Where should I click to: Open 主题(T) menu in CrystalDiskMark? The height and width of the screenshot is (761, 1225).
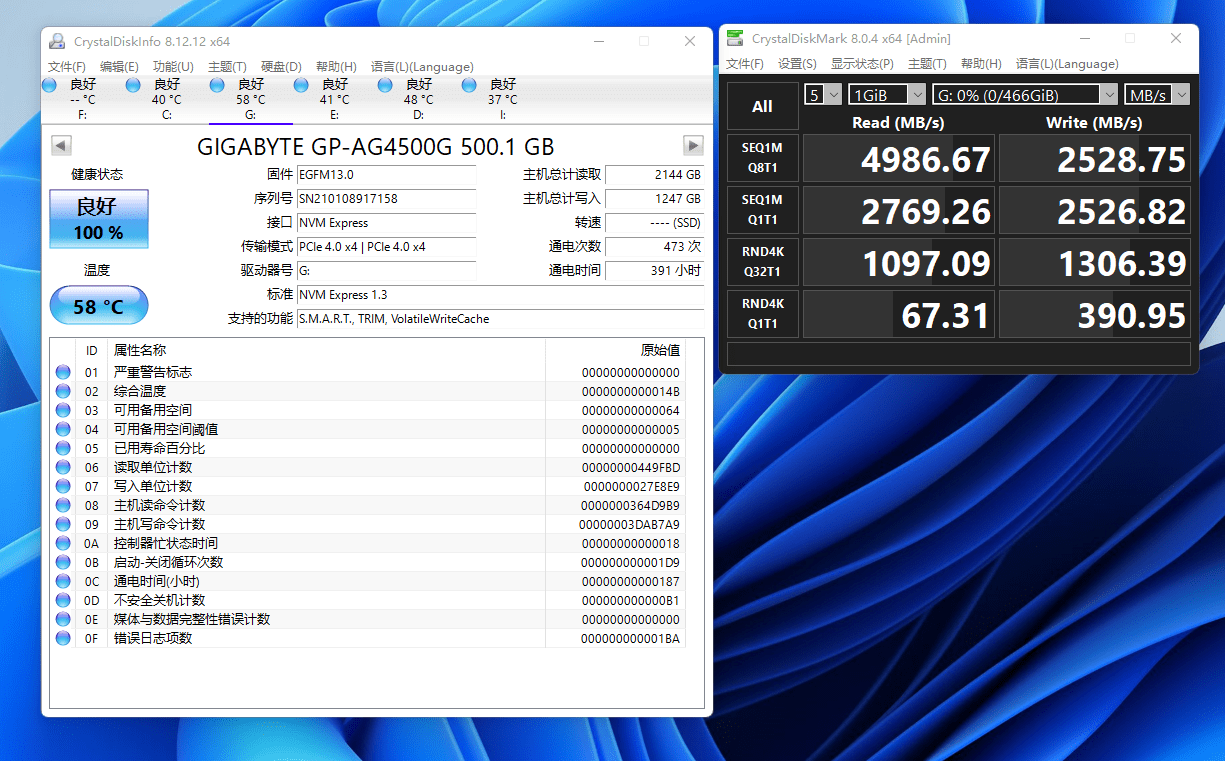pos(927,64)
